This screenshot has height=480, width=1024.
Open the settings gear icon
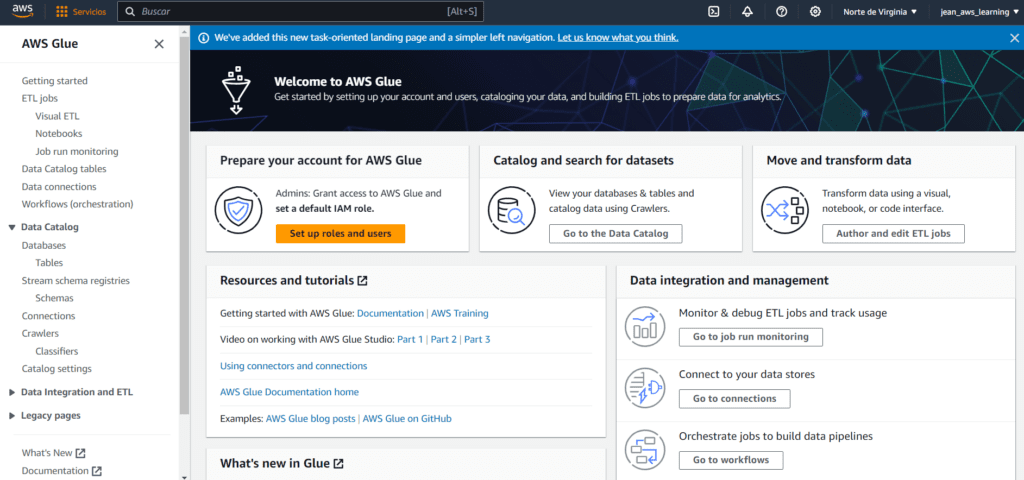815,11
